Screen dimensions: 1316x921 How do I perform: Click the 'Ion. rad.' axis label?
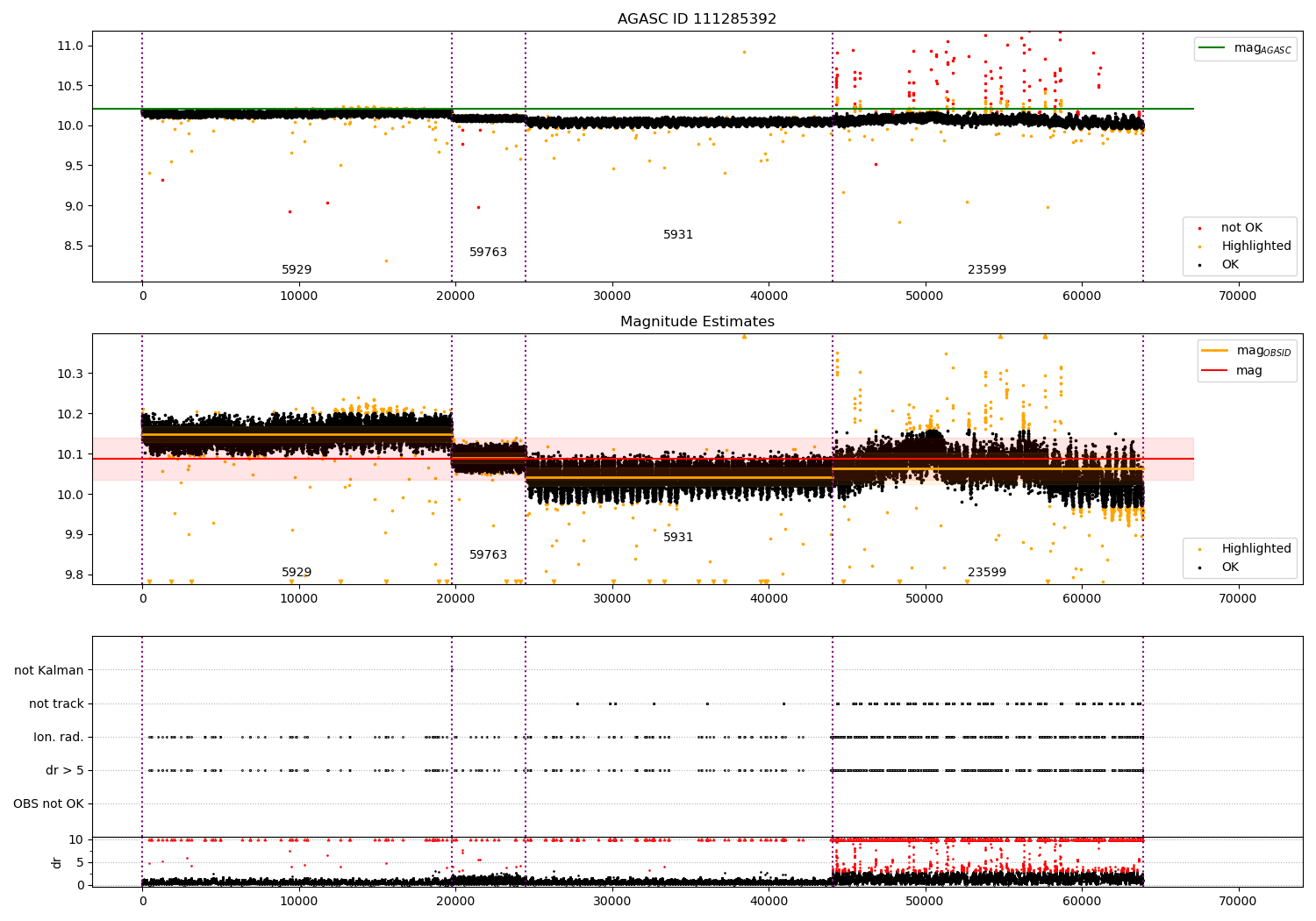point(59,737)
